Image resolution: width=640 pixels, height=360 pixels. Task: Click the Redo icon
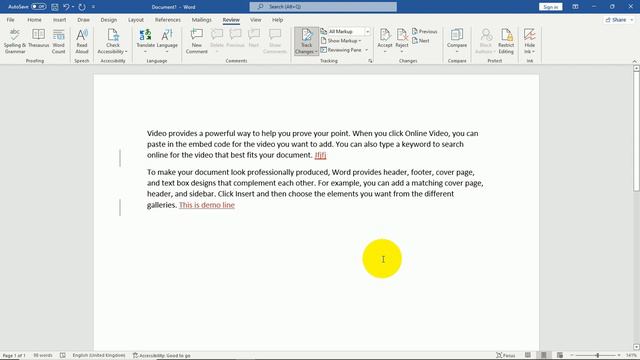tap(82, 7)
